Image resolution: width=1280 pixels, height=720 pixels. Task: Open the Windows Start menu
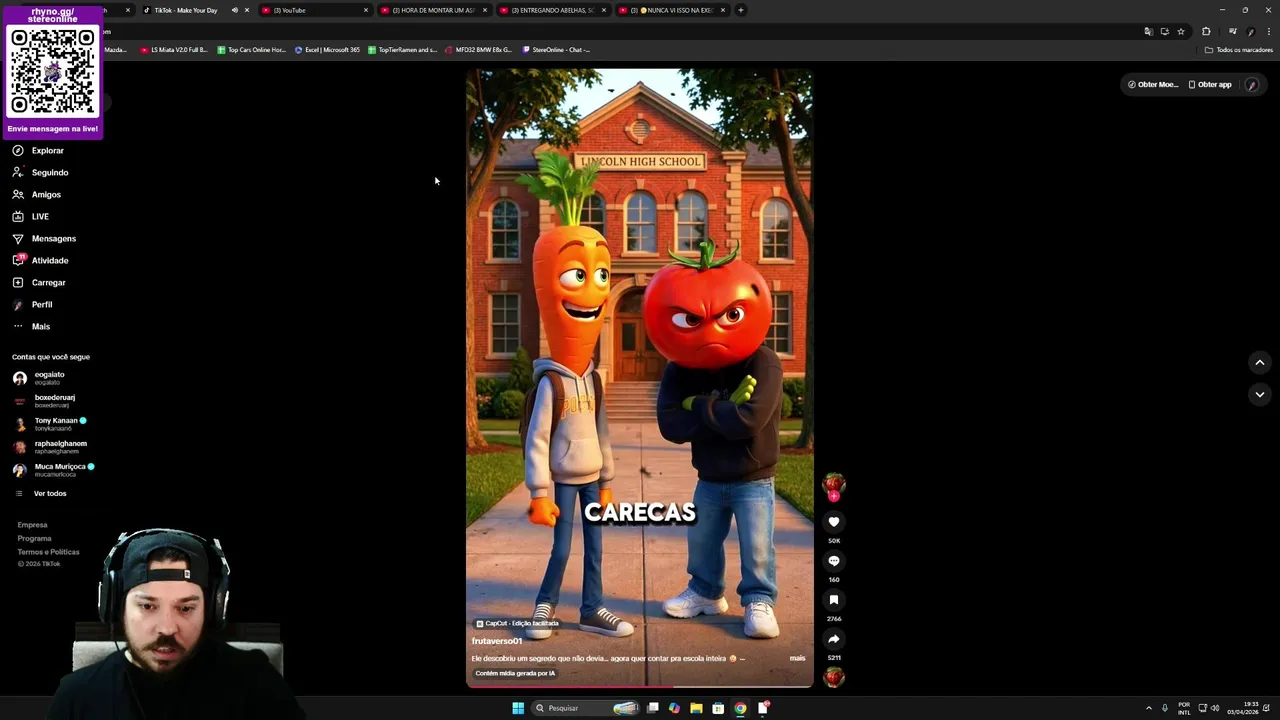[518, 708]
